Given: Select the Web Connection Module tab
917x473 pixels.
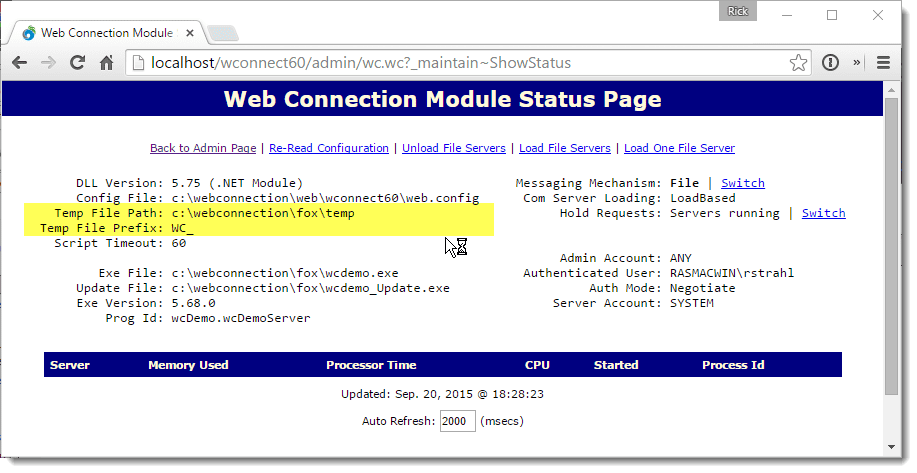Looking at the screenshot, I should tap(97, 33).
